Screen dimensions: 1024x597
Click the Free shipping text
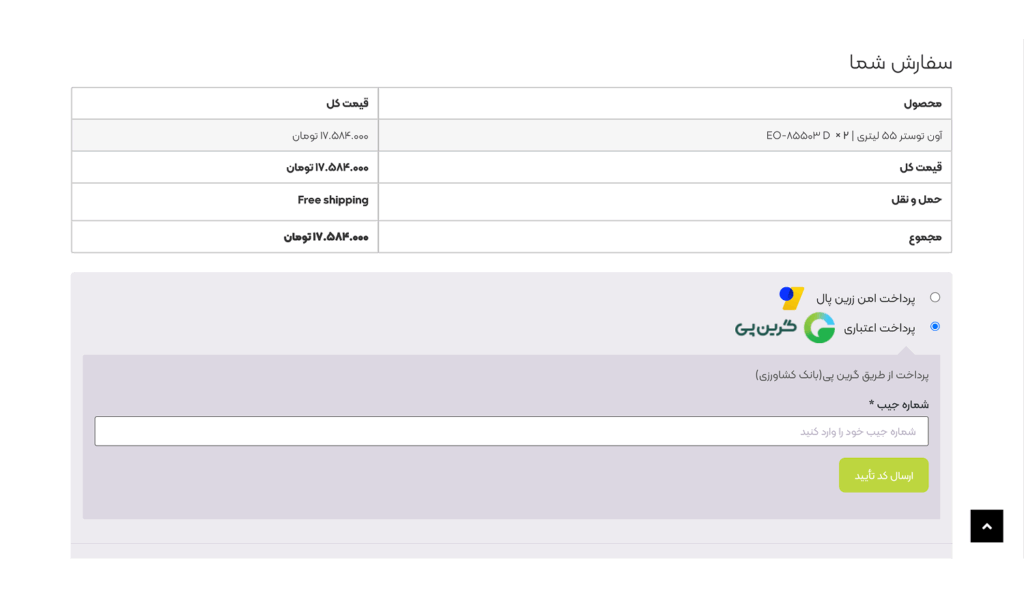(333, 200)
